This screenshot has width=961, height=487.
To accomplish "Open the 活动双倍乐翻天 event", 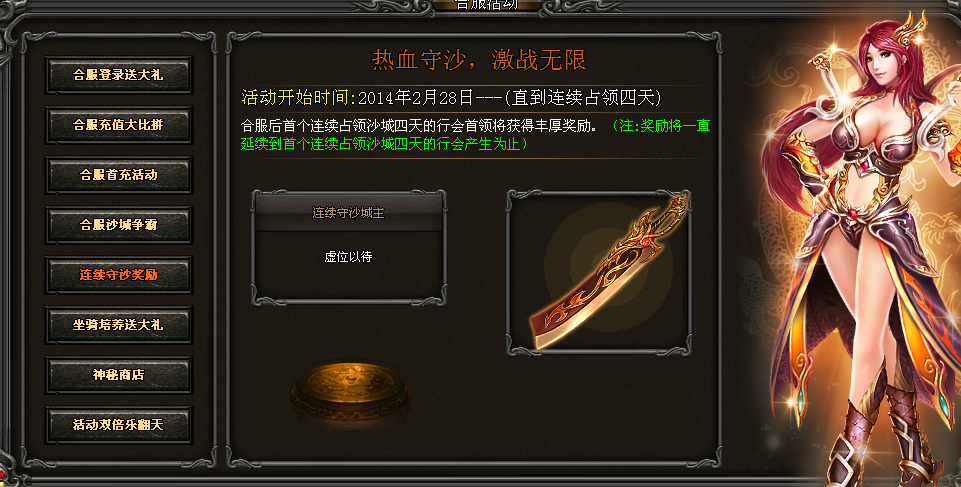I will tap(118, 425).
